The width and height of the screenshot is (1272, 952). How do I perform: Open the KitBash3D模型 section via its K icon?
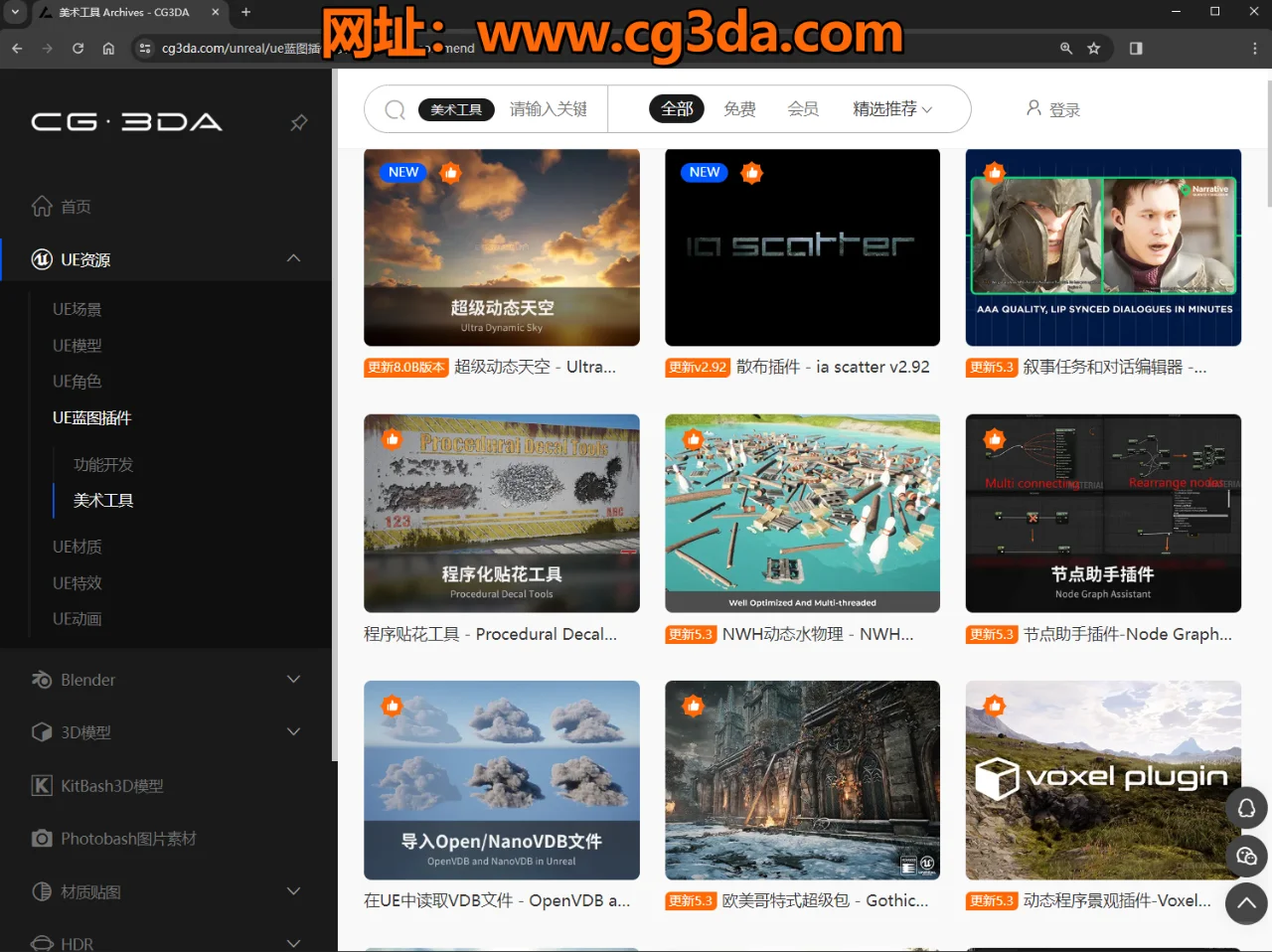click(x=41, y=785)
